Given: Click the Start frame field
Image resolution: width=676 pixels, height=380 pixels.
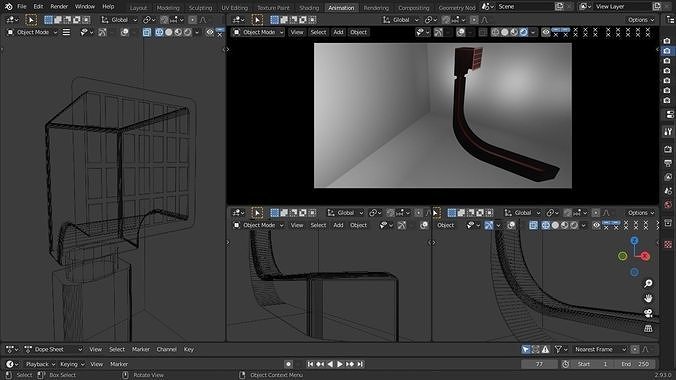Looking at the screenshot, I should (x=593, y=364).
